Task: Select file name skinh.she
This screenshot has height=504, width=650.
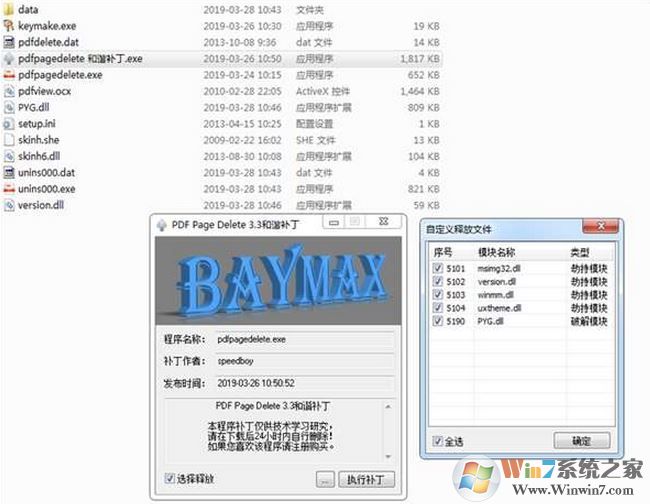Action: click(x=38, y=140)
